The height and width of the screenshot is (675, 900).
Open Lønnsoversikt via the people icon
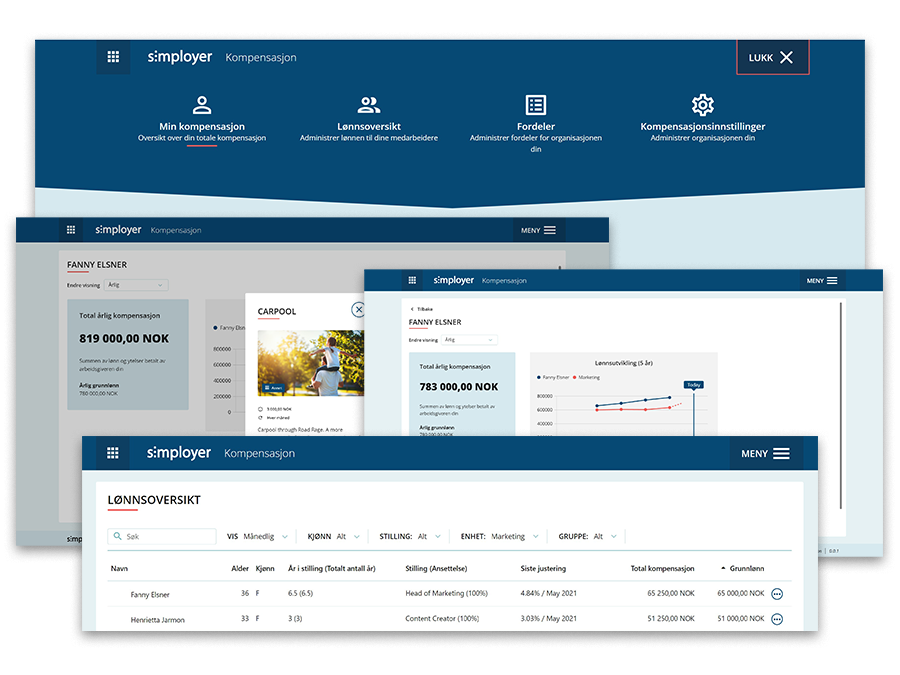pos(369,105)
